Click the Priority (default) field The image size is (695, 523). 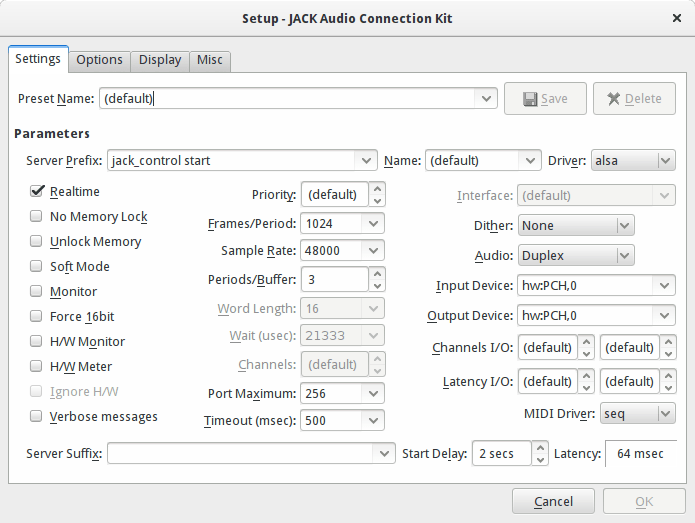pos(335,195)
